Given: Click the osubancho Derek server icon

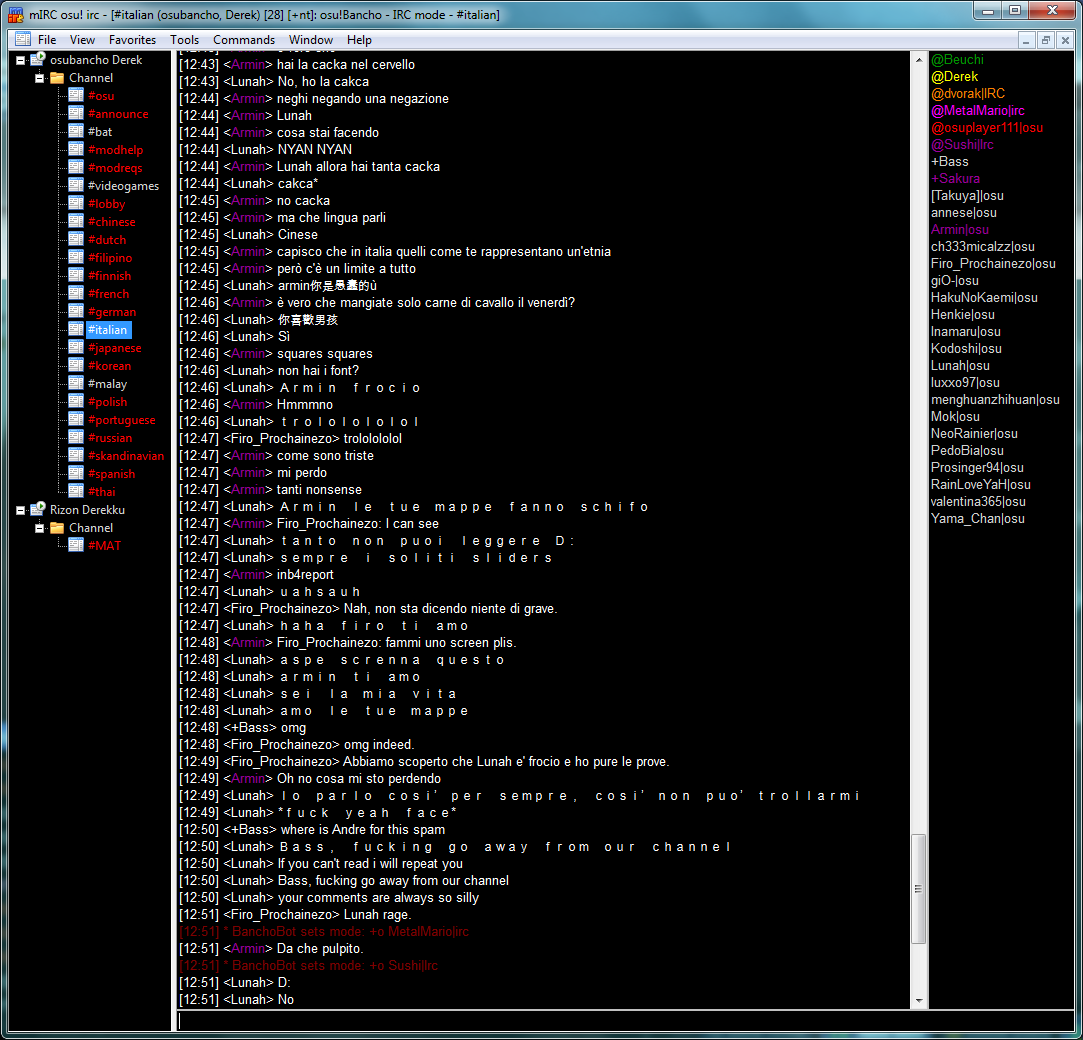Looking at the screenshot, I should pos(38,60).
